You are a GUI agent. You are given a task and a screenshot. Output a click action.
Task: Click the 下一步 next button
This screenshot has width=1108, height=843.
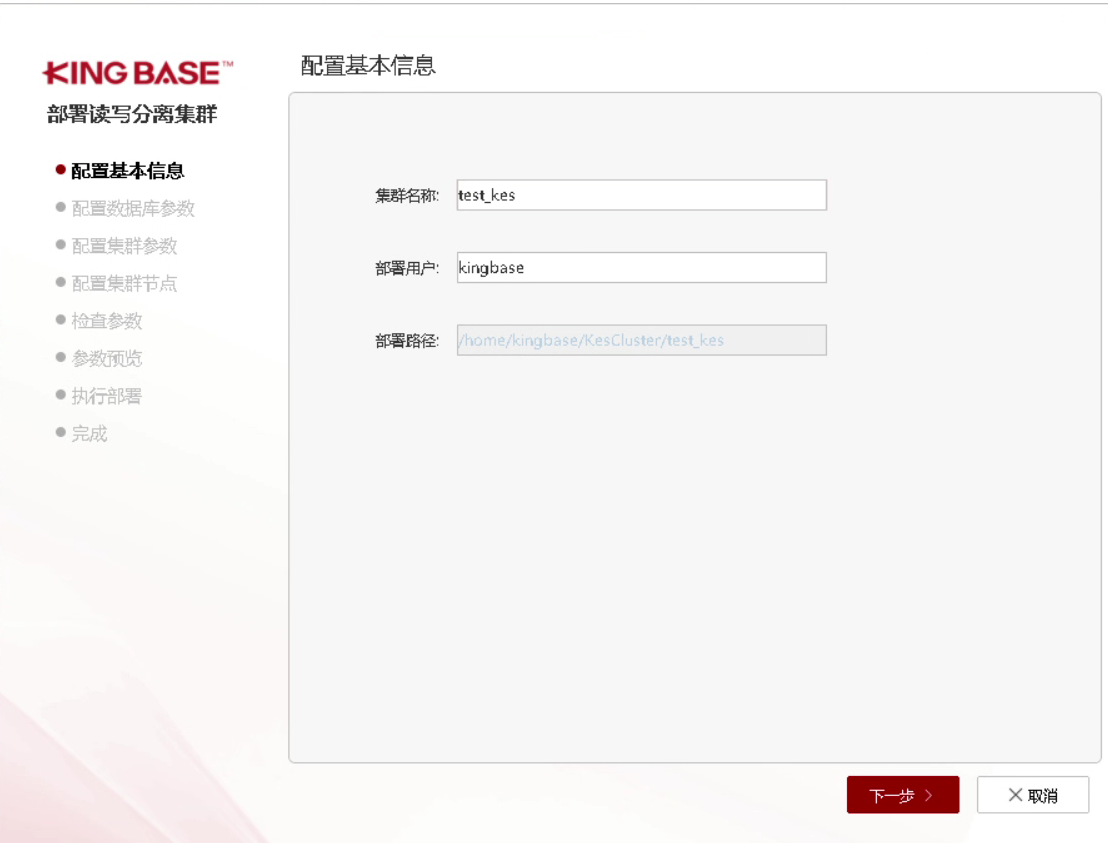[902, 795]
